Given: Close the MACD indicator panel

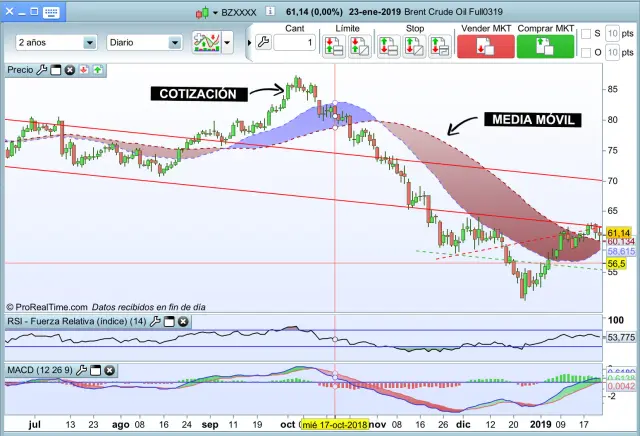Looking at the screenshot, I should [108, 370].
